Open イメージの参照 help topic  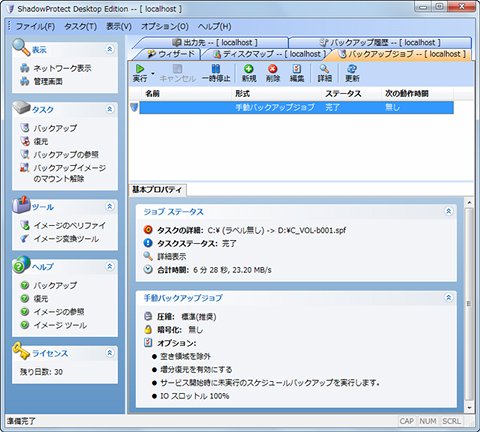[x=59, y=312]
